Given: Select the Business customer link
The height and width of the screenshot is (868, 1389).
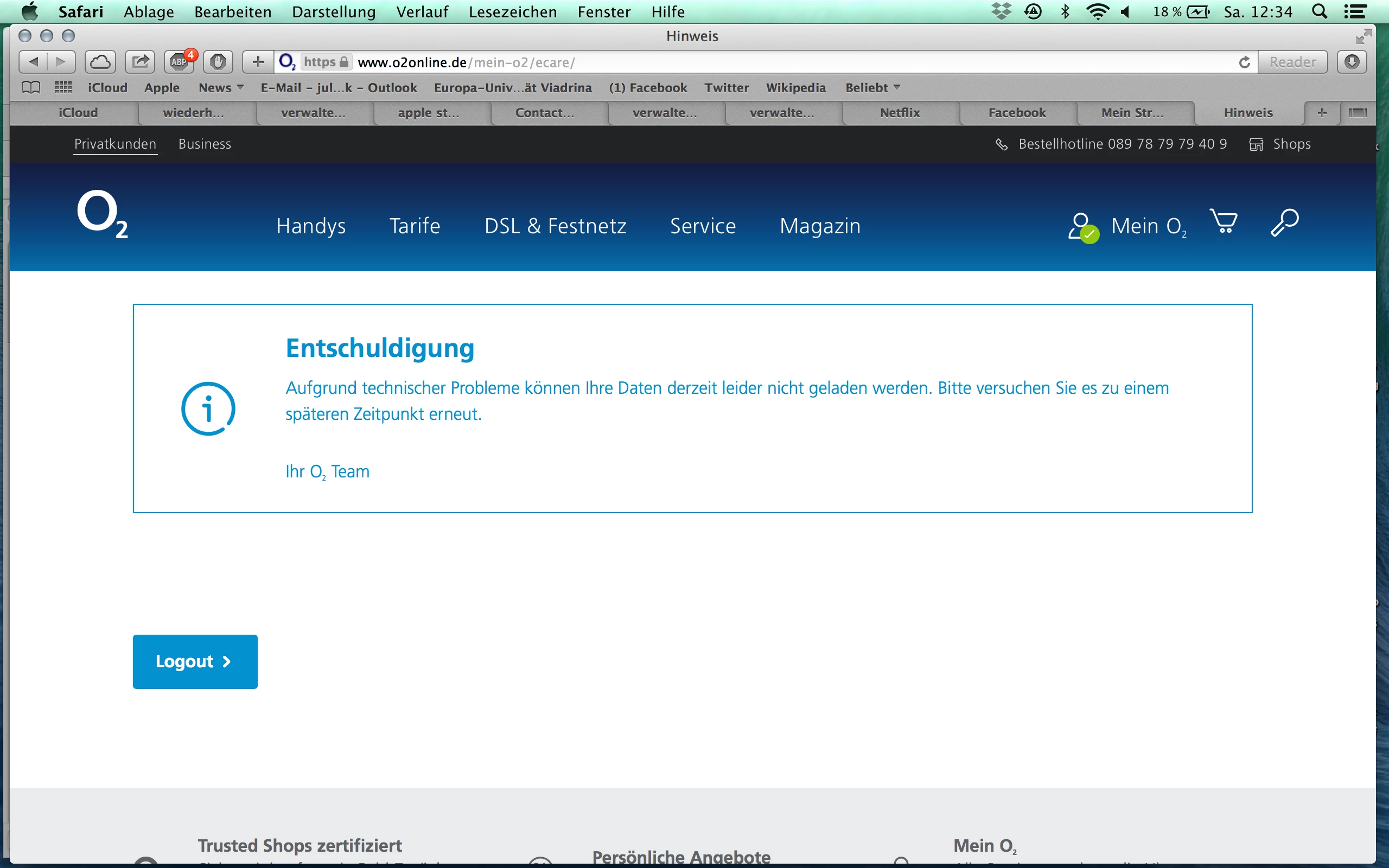Looking at the screenshot, I should (205, 144).
